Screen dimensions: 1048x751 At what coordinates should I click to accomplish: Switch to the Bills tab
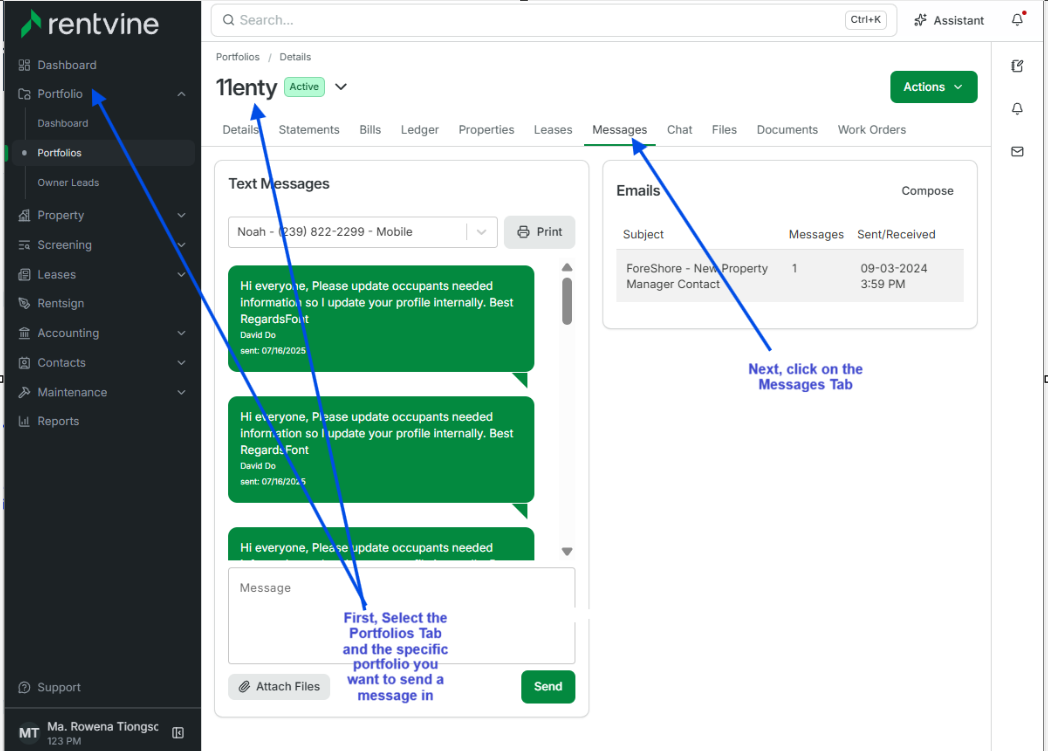[x=370, y=130]
